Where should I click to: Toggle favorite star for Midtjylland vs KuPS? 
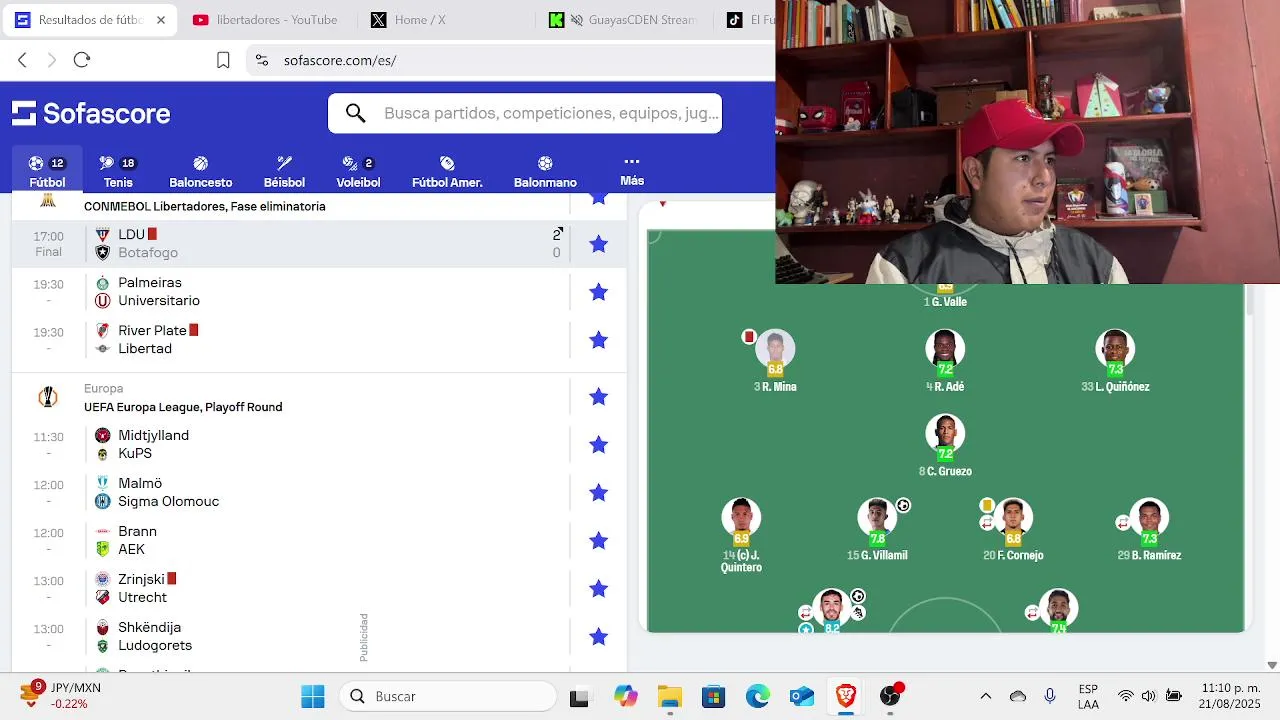pos(599,444)
